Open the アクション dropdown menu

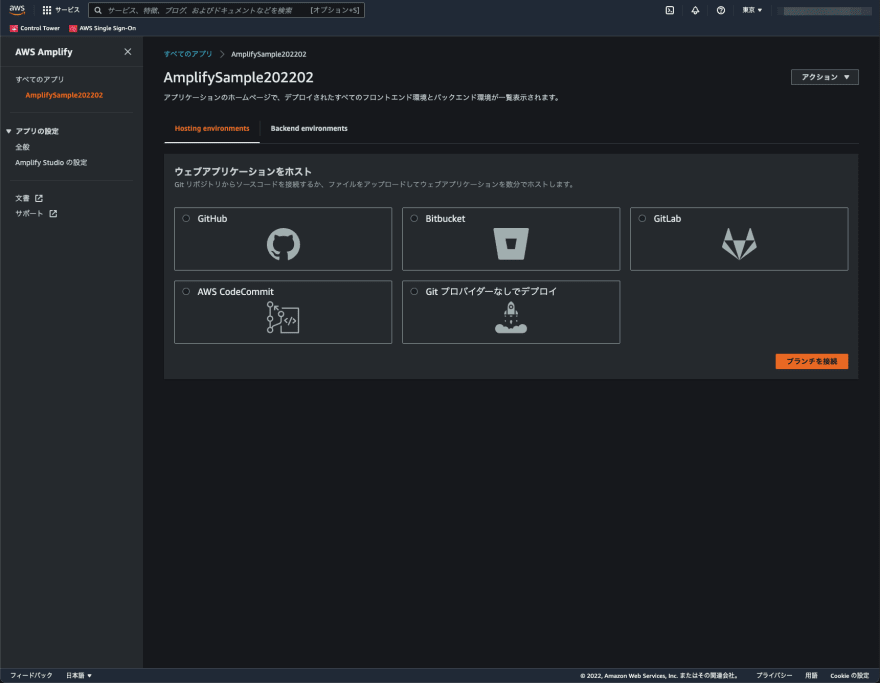point(824,77)
